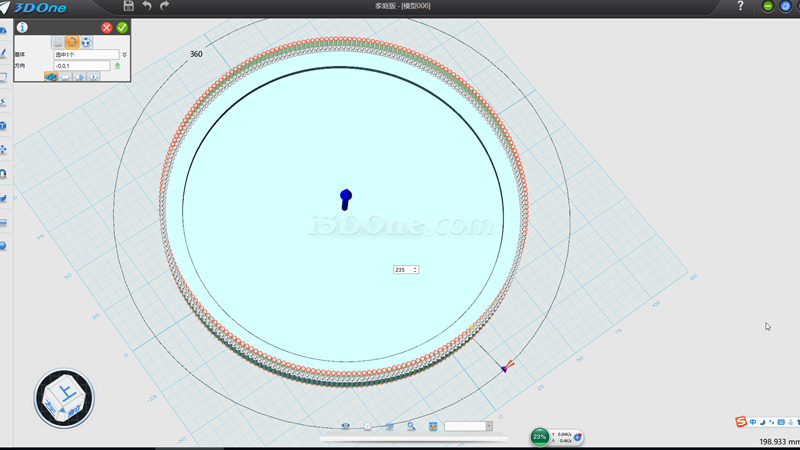Click green direction picker arrow
This screenshot has height=450, width=800.
coord(118,66)
